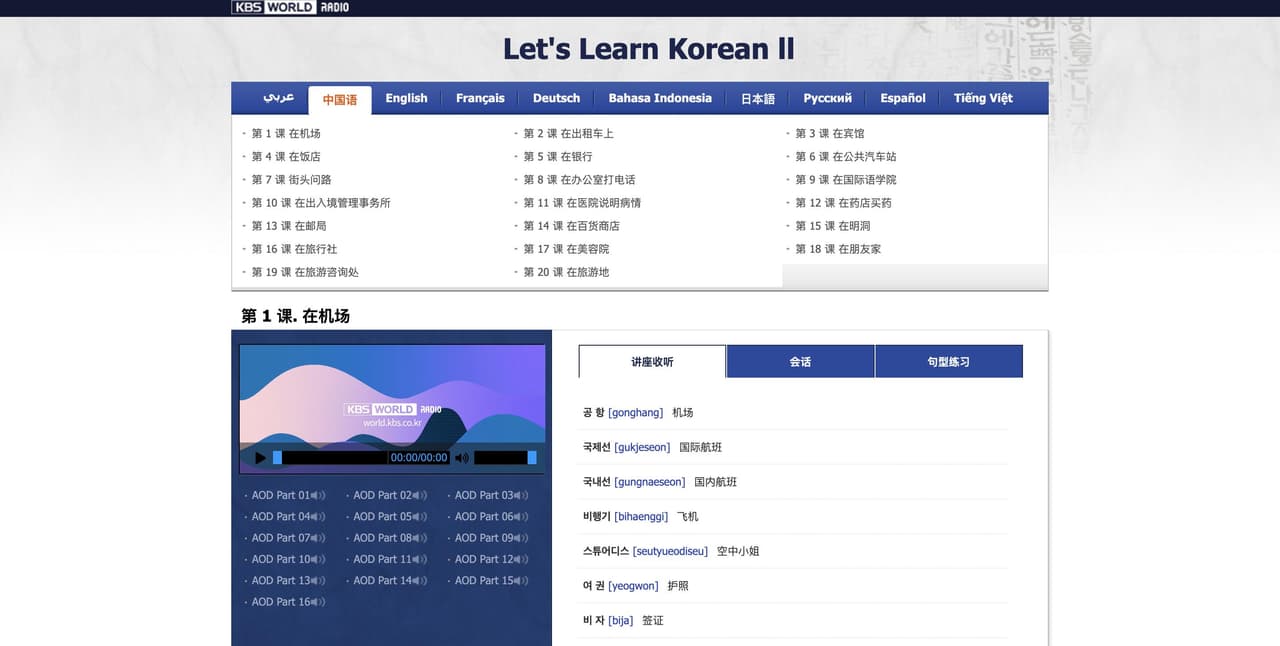Switch to the English language tab
The height and width of the screenshot is (646, 1280).
406,98
